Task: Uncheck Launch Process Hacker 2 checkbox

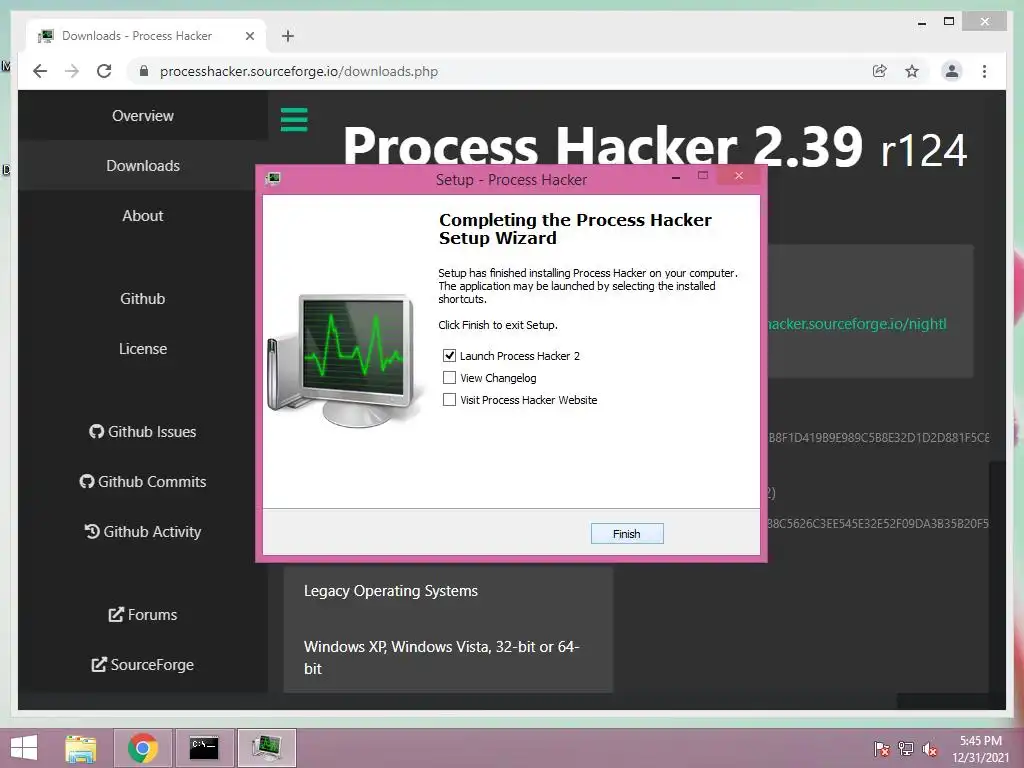Action: [x=449, y=356]
